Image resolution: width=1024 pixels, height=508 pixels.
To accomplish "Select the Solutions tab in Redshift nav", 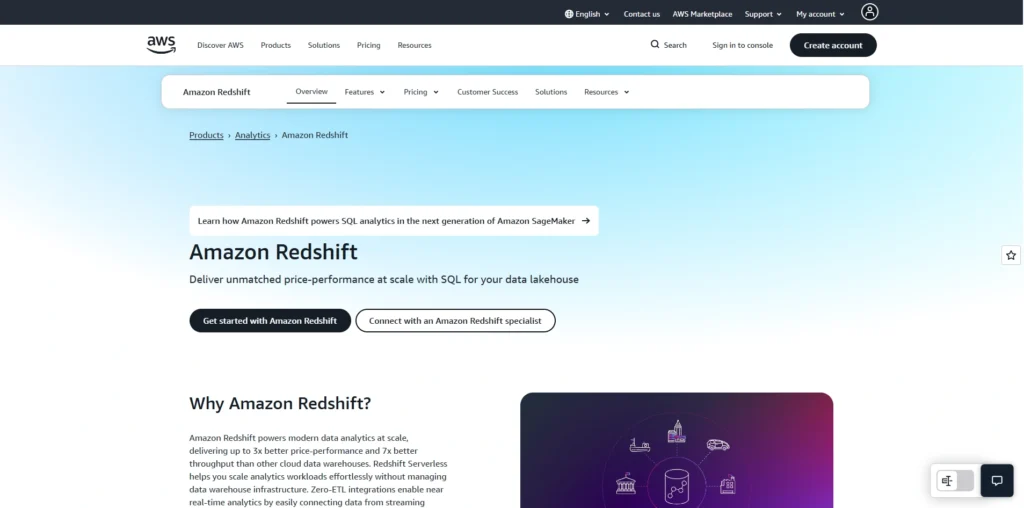I will pyautogui.click(x=551, y=92).
